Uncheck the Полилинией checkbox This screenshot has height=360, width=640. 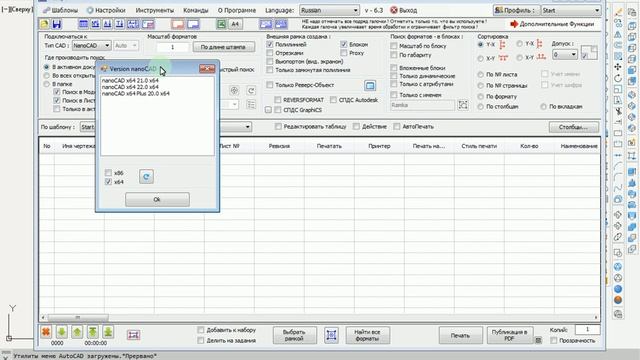pos(270,44)
